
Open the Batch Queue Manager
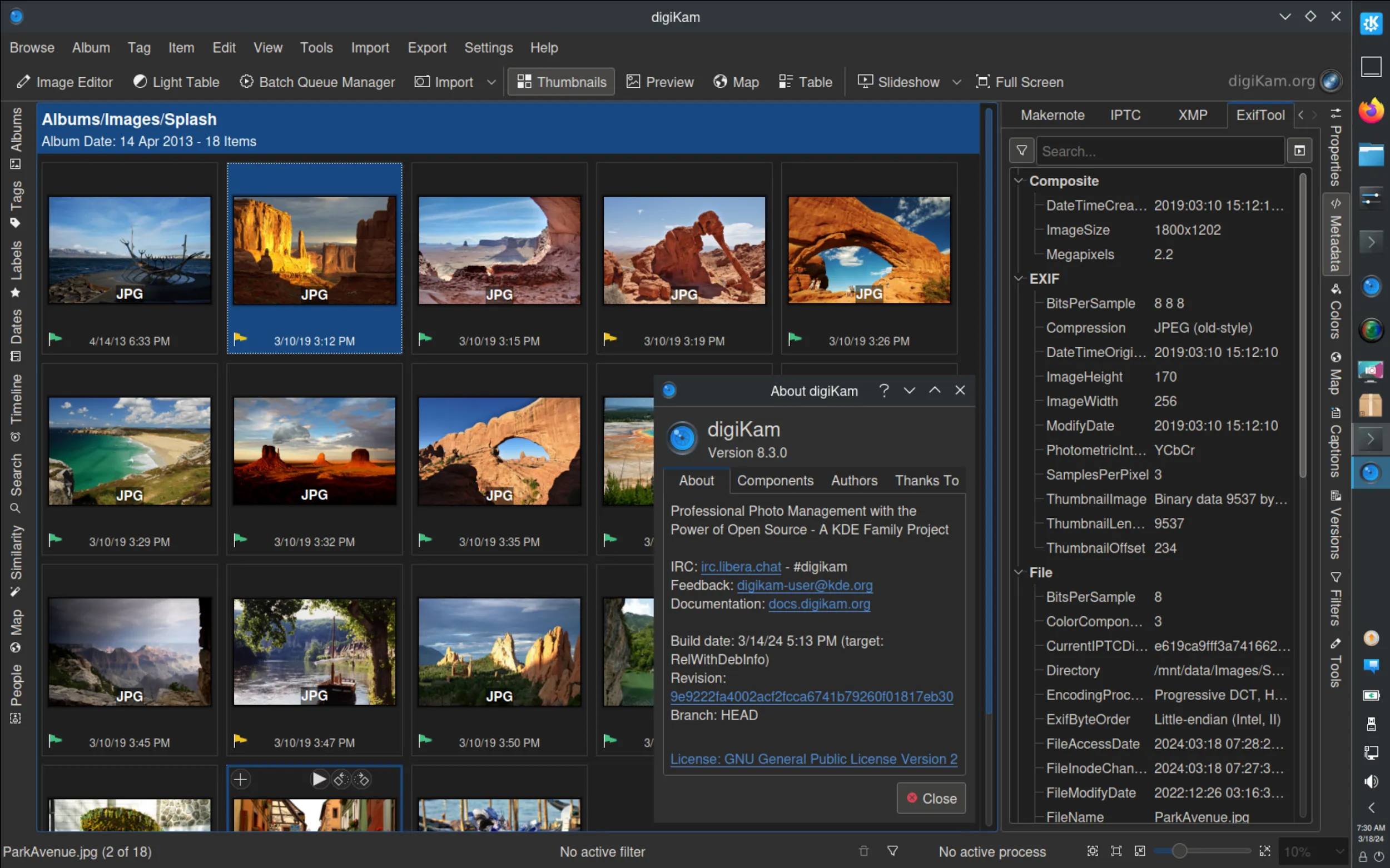(317, 82)
